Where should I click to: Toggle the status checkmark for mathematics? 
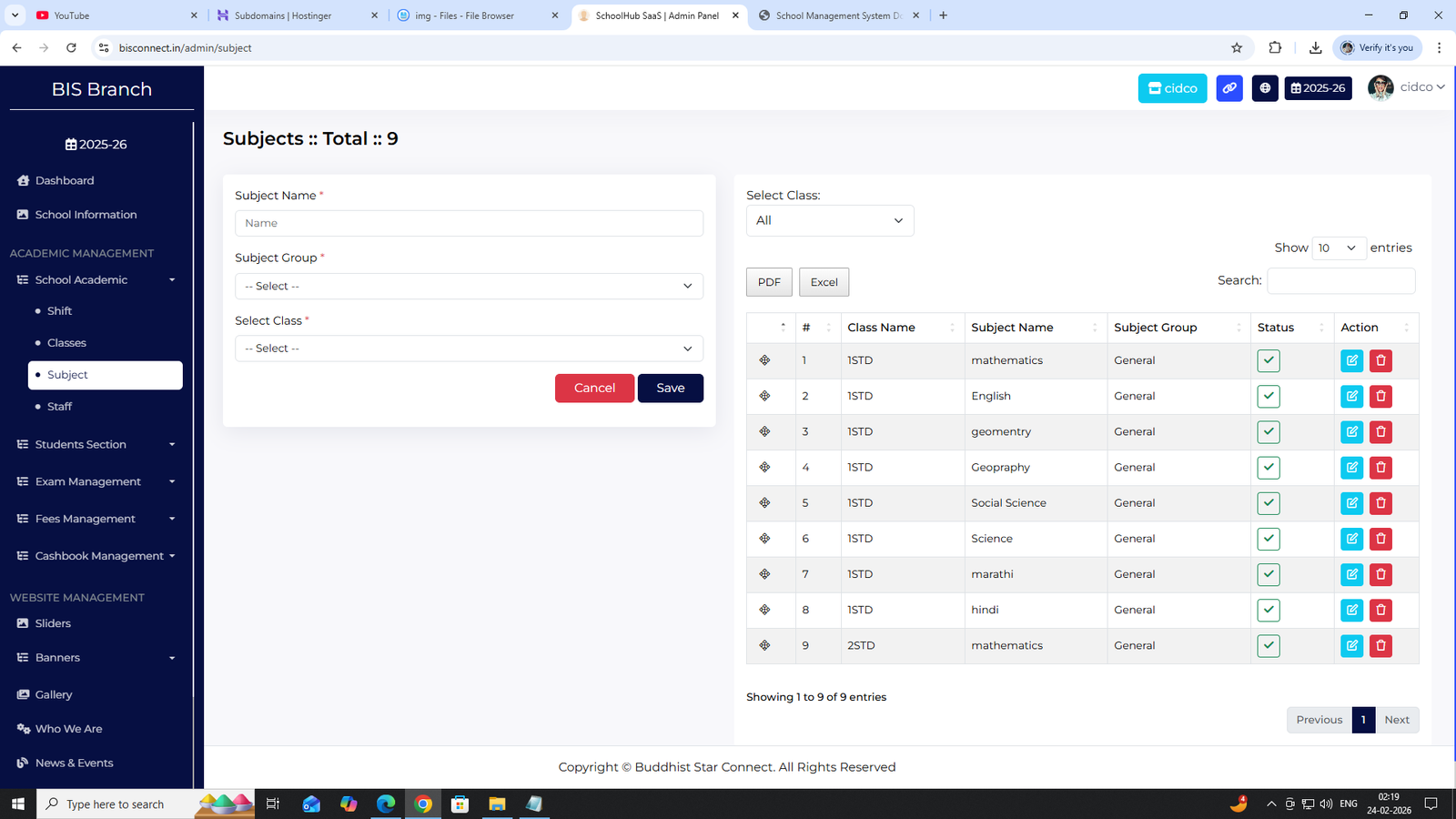tap(1269, 360)
